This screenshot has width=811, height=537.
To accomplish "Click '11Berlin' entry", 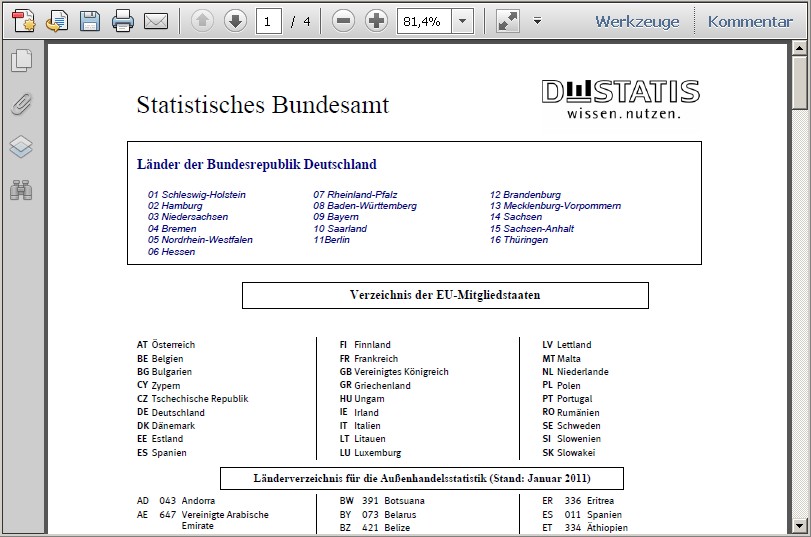I will tap(332, 240).
